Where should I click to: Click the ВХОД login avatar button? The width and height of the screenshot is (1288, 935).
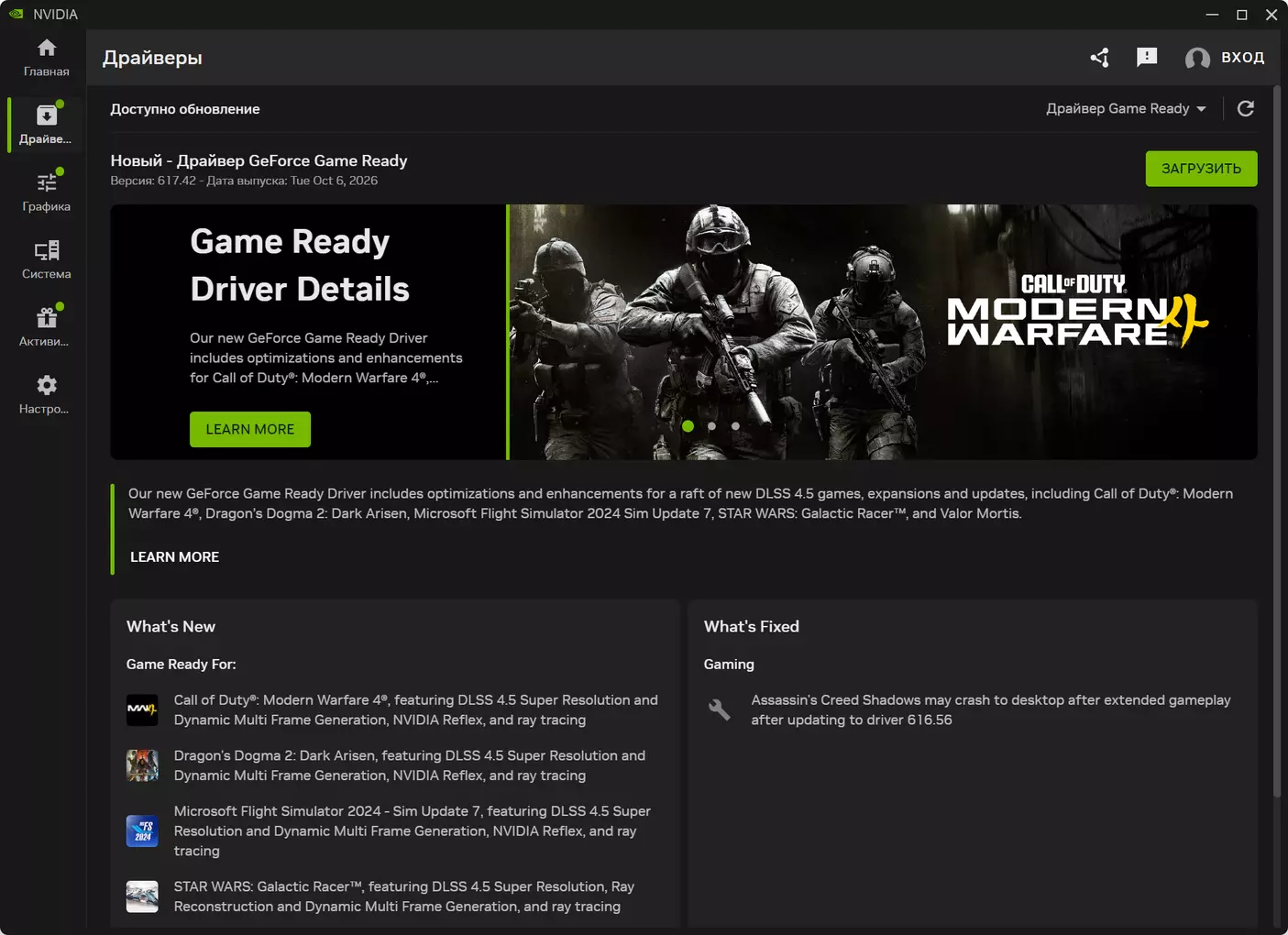click(x=1225, y=58)
